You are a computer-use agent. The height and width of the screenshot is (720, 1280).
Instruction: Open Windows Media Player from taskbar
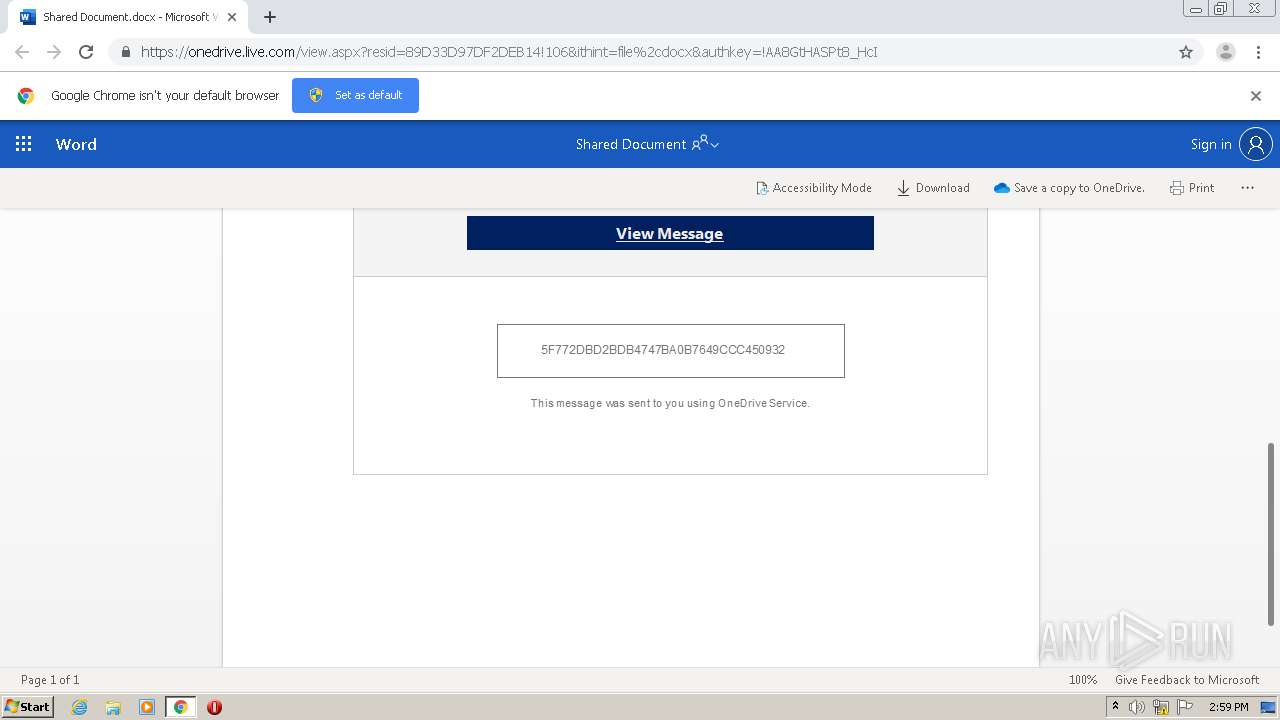click(x=147, y=707)
